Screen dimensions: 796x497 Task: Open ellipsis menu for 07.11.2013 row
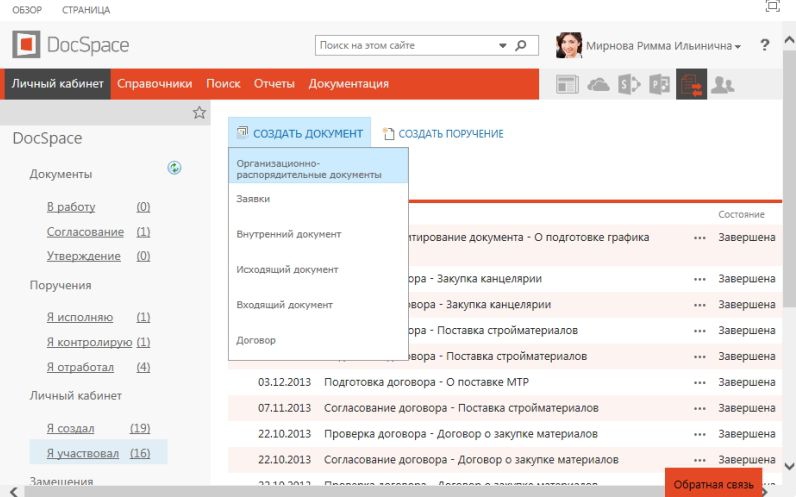[700, 408]
